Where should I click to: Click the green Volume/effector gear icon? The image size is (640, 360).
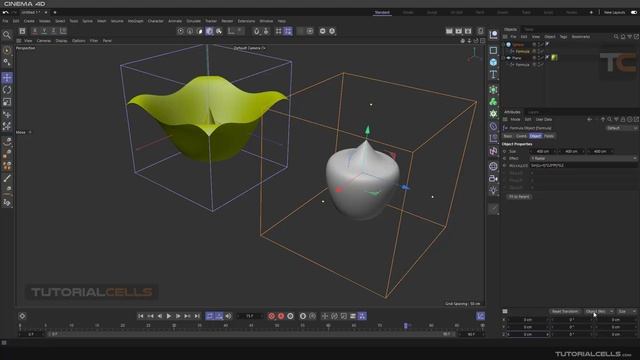click(x=493, y=114)
